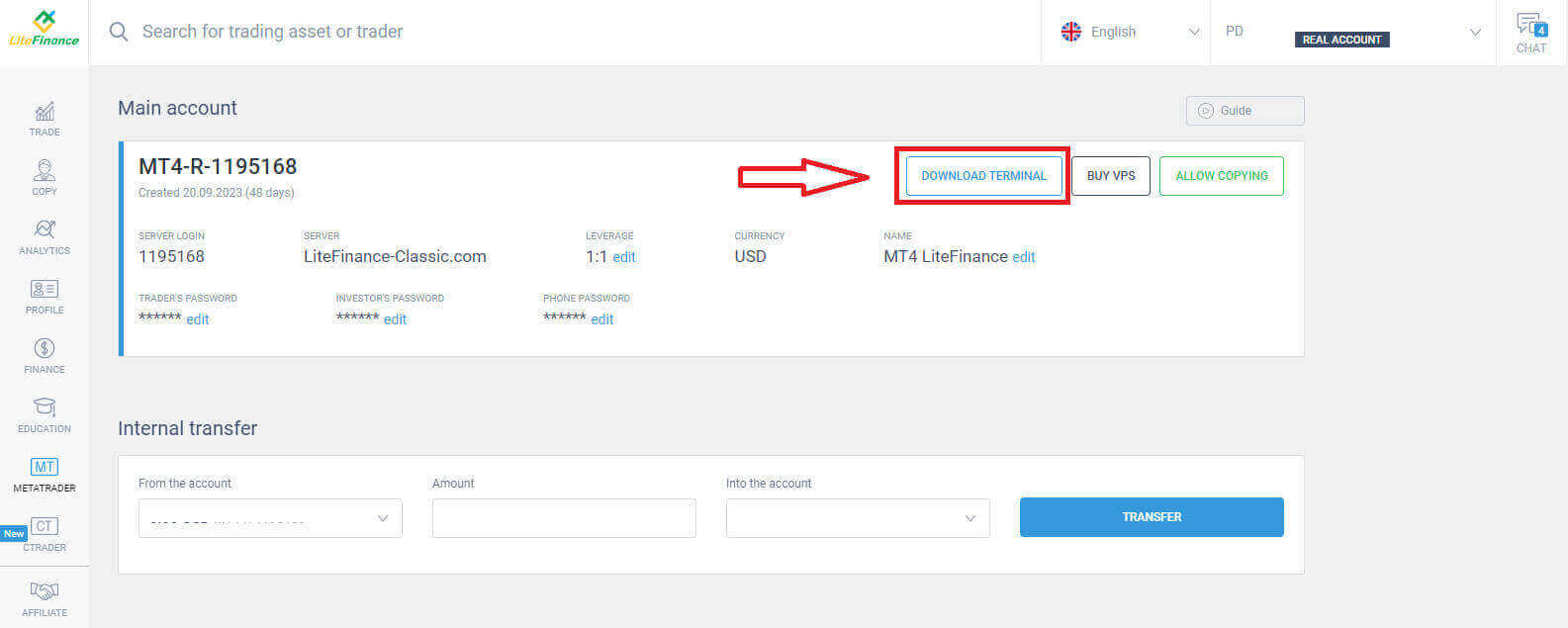1568x628 pixels.
Task: Open the 'Into the account' dropdown
Action: click(857, 518)
